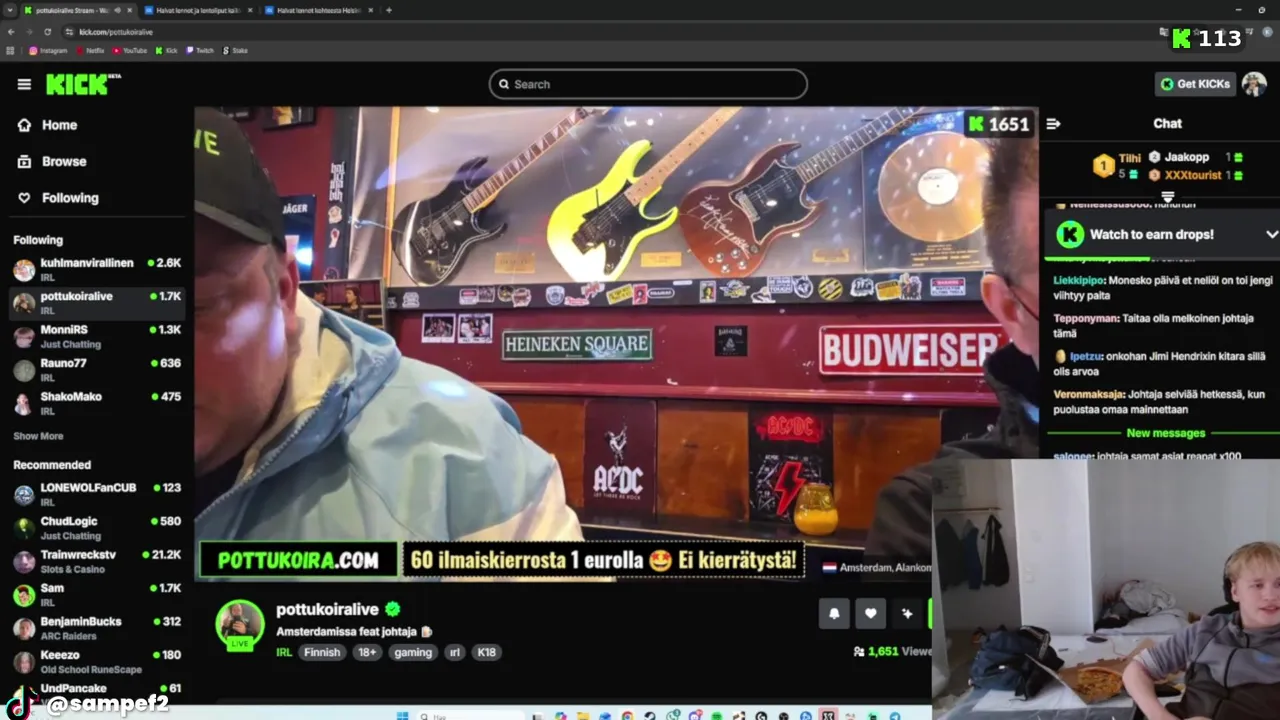
Task: Open MonniRS followed channel
Action: point(97,336)
